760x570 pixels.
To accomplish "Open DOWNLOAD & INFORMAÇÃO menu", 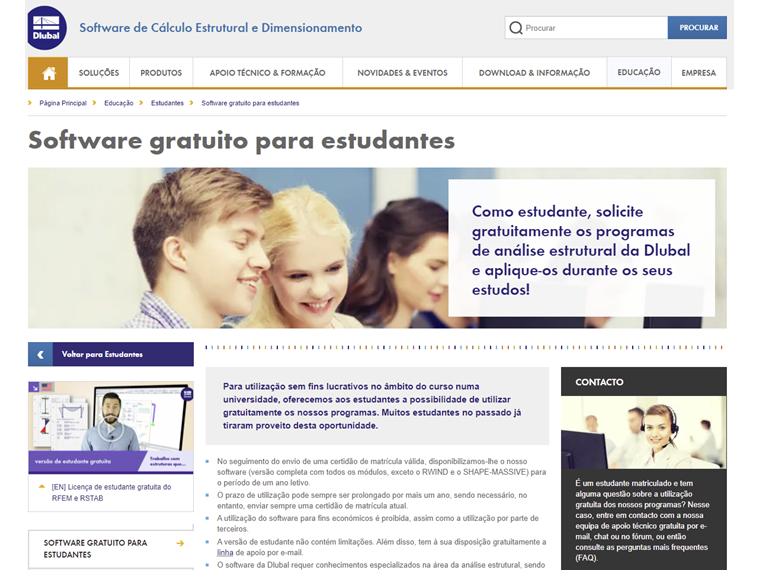I will point(534,73).
